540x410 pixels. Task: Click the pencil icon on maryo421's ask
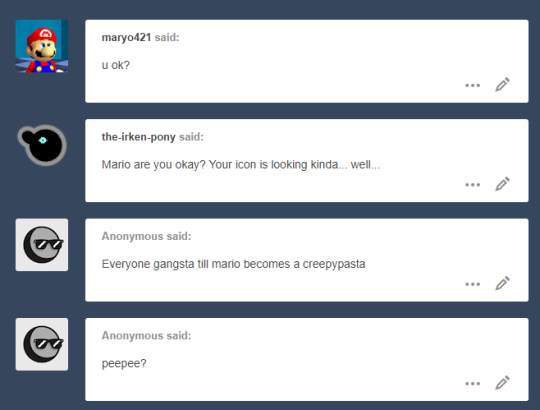click(502, 85)
